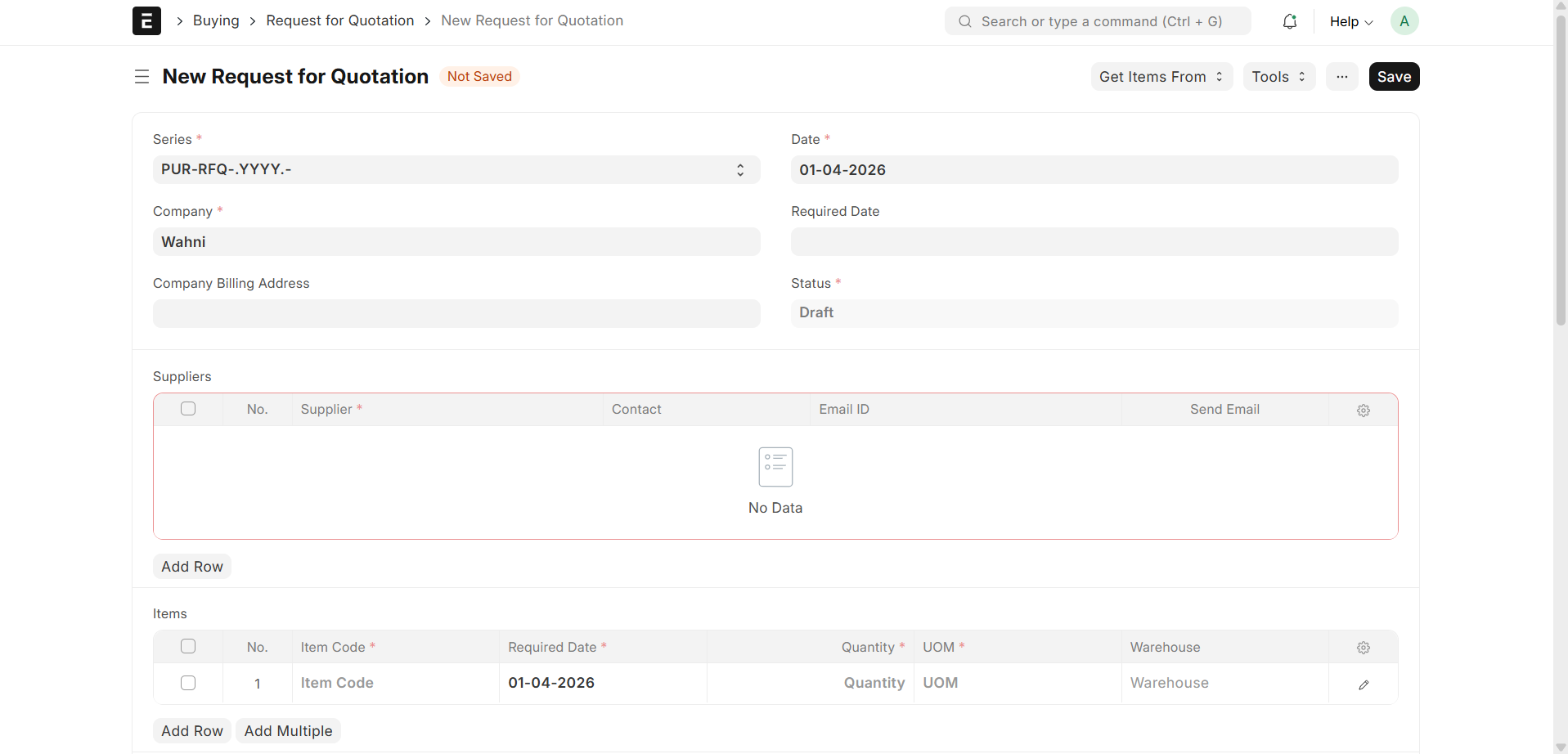The width and height of the screenshot is (1568, 754).
Task: Click the Draft status value
Action: pos(1094,314)
